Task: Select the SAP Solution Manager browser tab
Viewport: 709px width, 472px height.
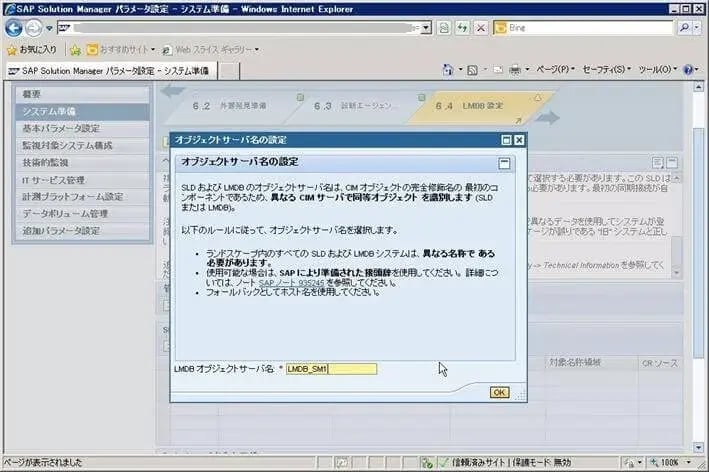Action: [111, 71]
